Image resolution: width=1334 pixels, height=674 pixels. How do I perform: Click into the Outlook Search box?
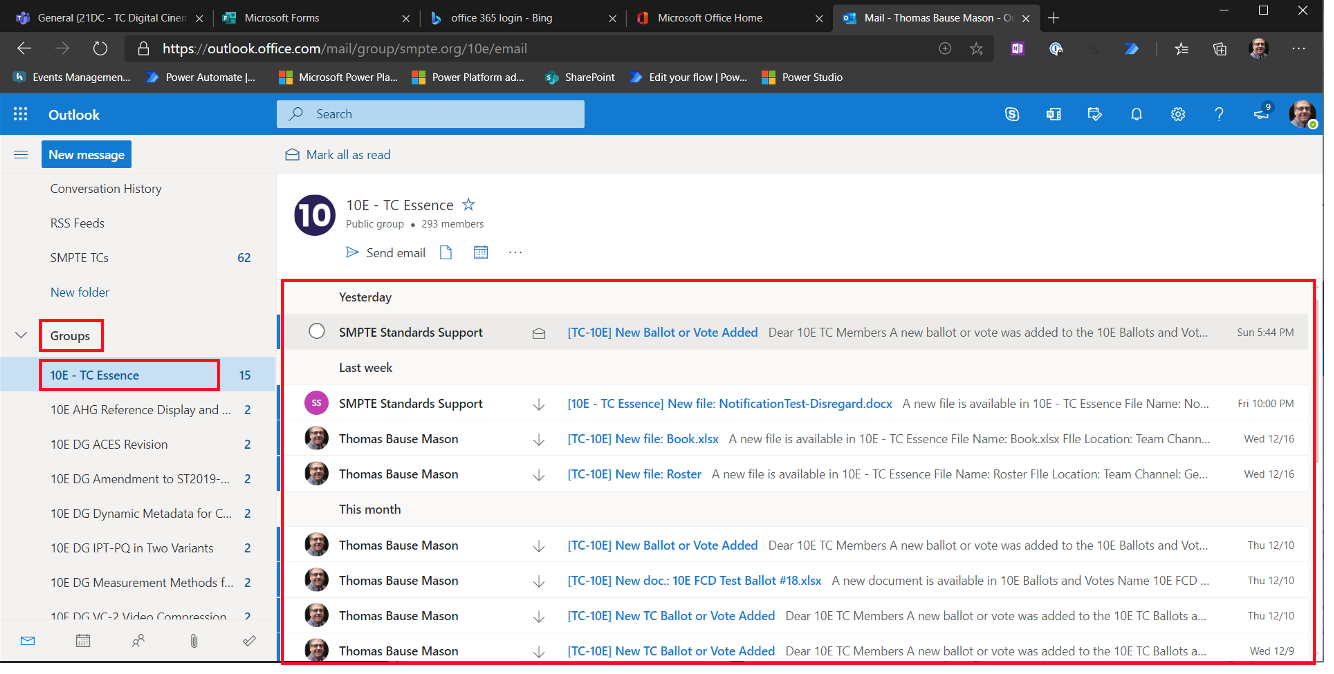[440, 114]
